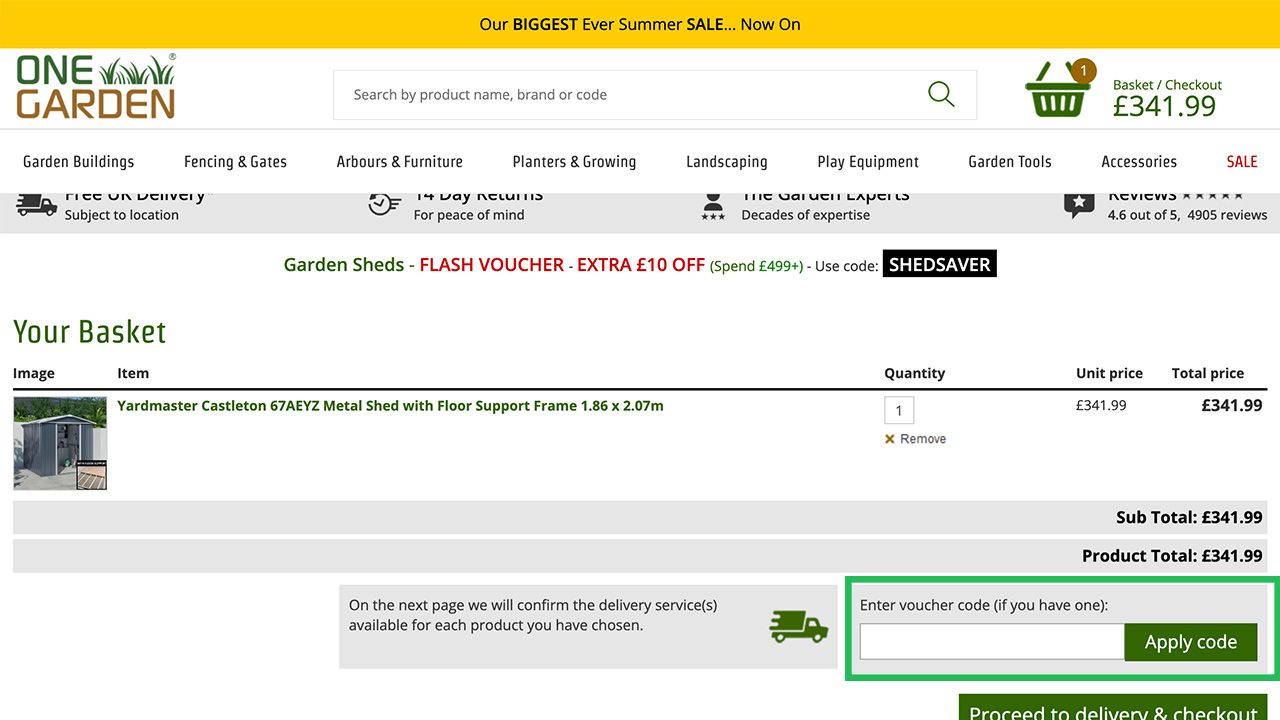Click the delivery van icon in top strip
The image size is (1280, 720).
(x=36, y=204)
